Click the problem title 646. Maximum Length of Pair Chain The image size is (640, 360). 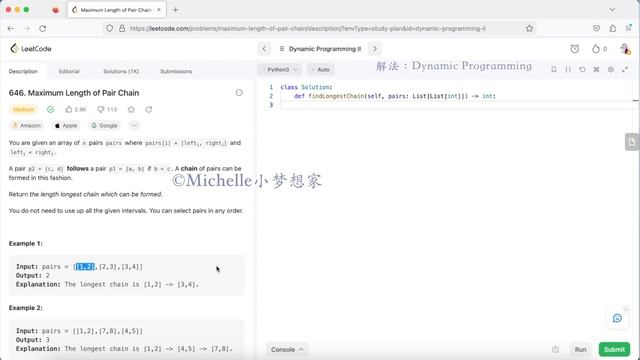[x=74, y=93]
